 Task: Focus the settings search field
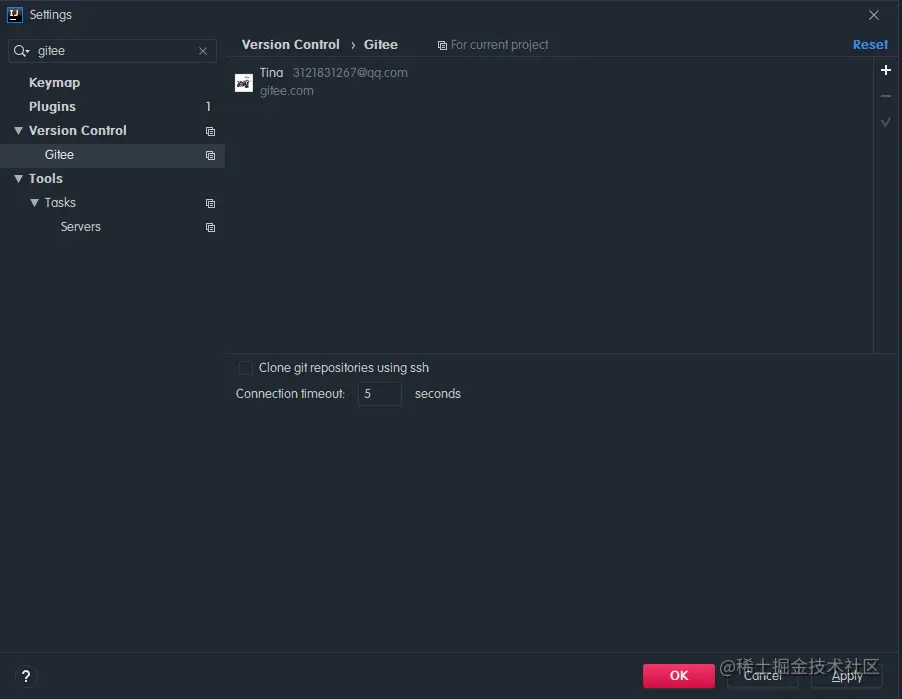(113, 51)
